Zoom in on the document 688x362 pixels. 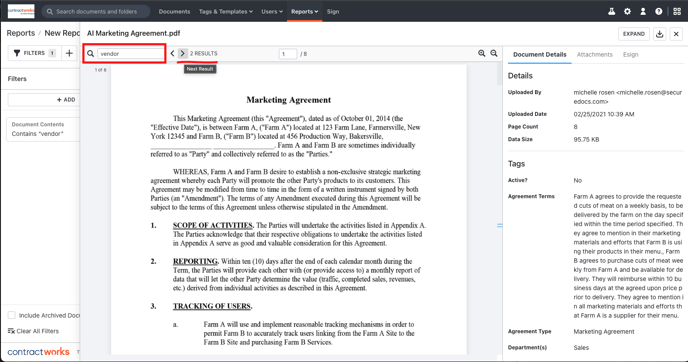click(482, 54)
